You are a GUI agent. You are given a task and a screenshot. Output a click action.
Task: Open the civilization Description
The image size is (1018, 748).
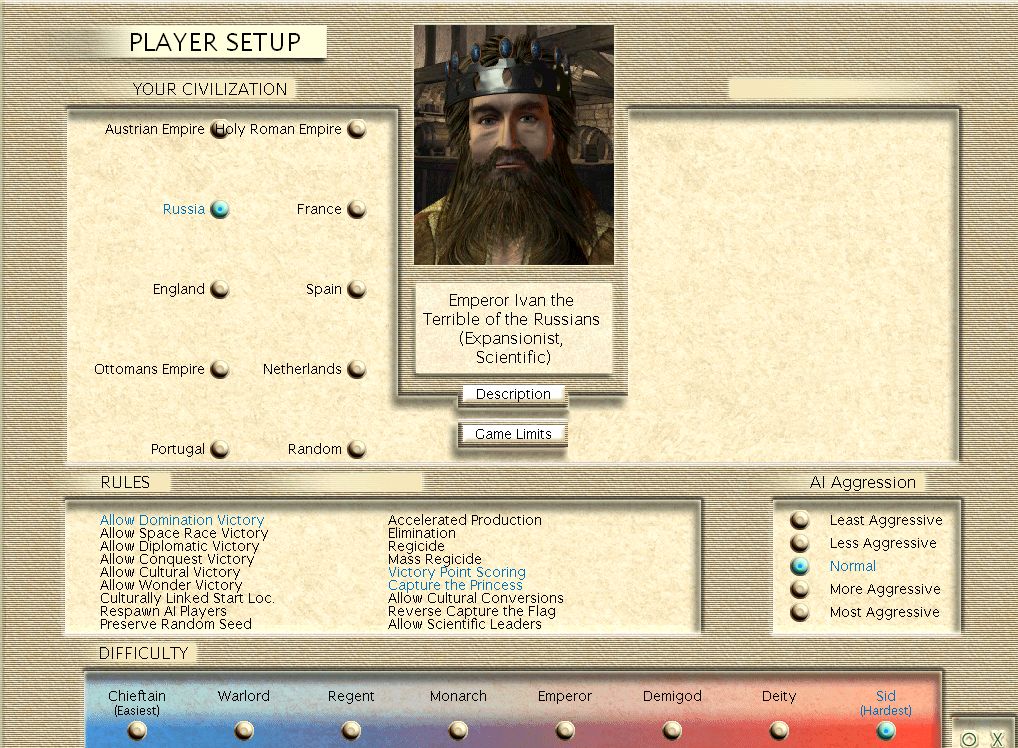click(513, 394)
